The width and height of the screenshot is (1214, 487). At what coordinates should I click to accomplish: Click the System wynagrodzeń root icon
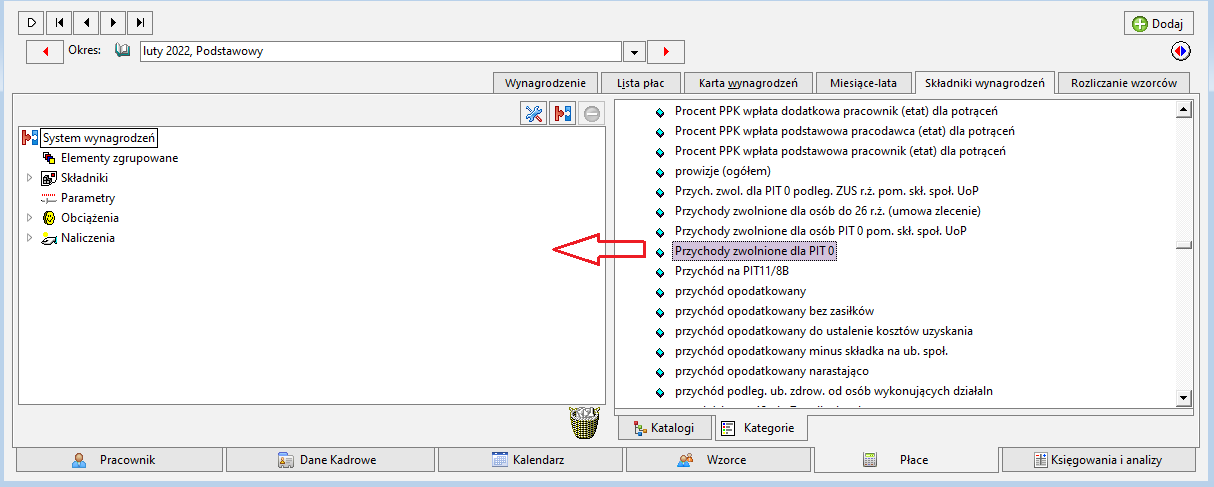(x=29, y=138)
